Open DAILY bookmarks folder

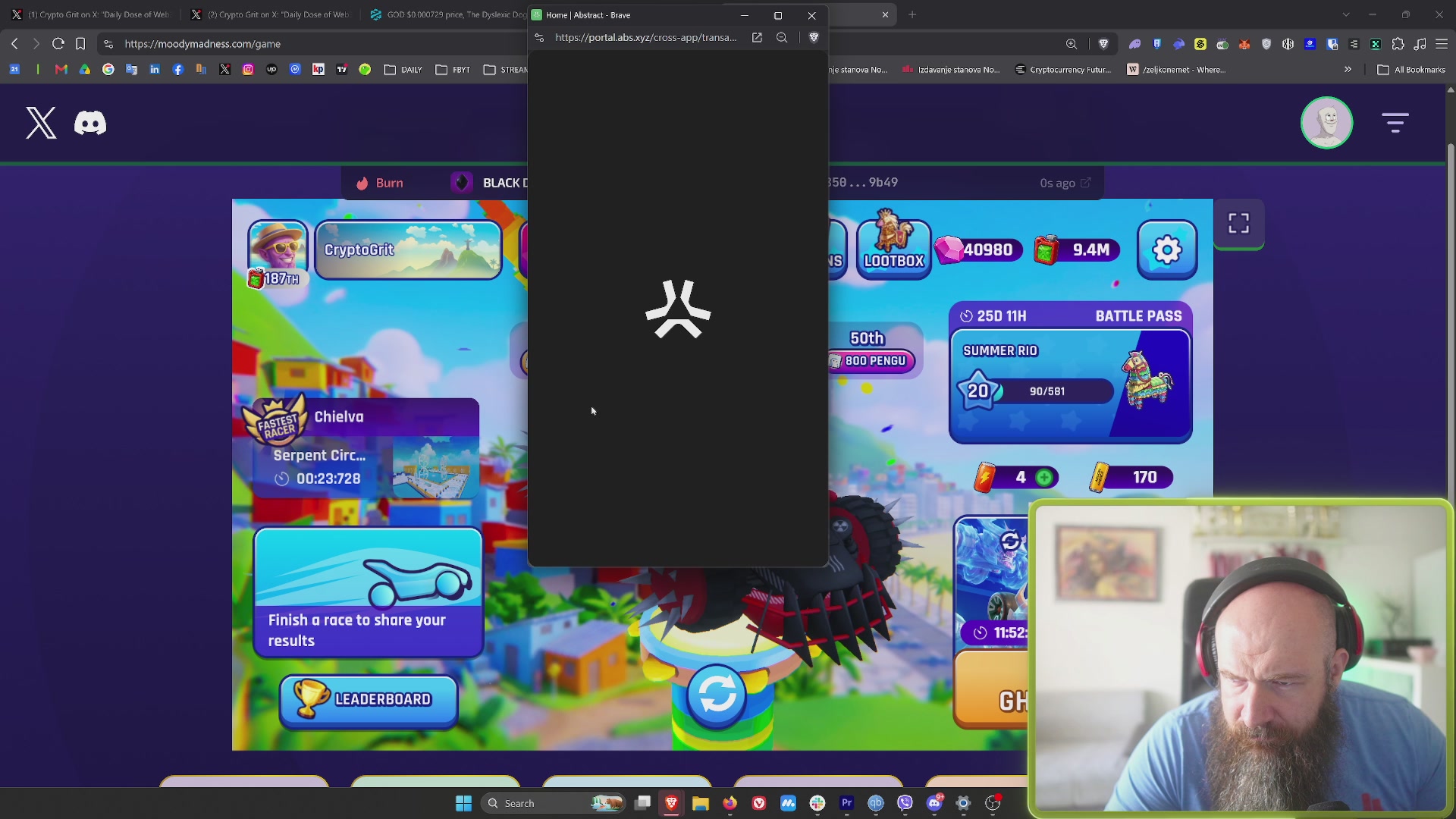coord(403,69)
